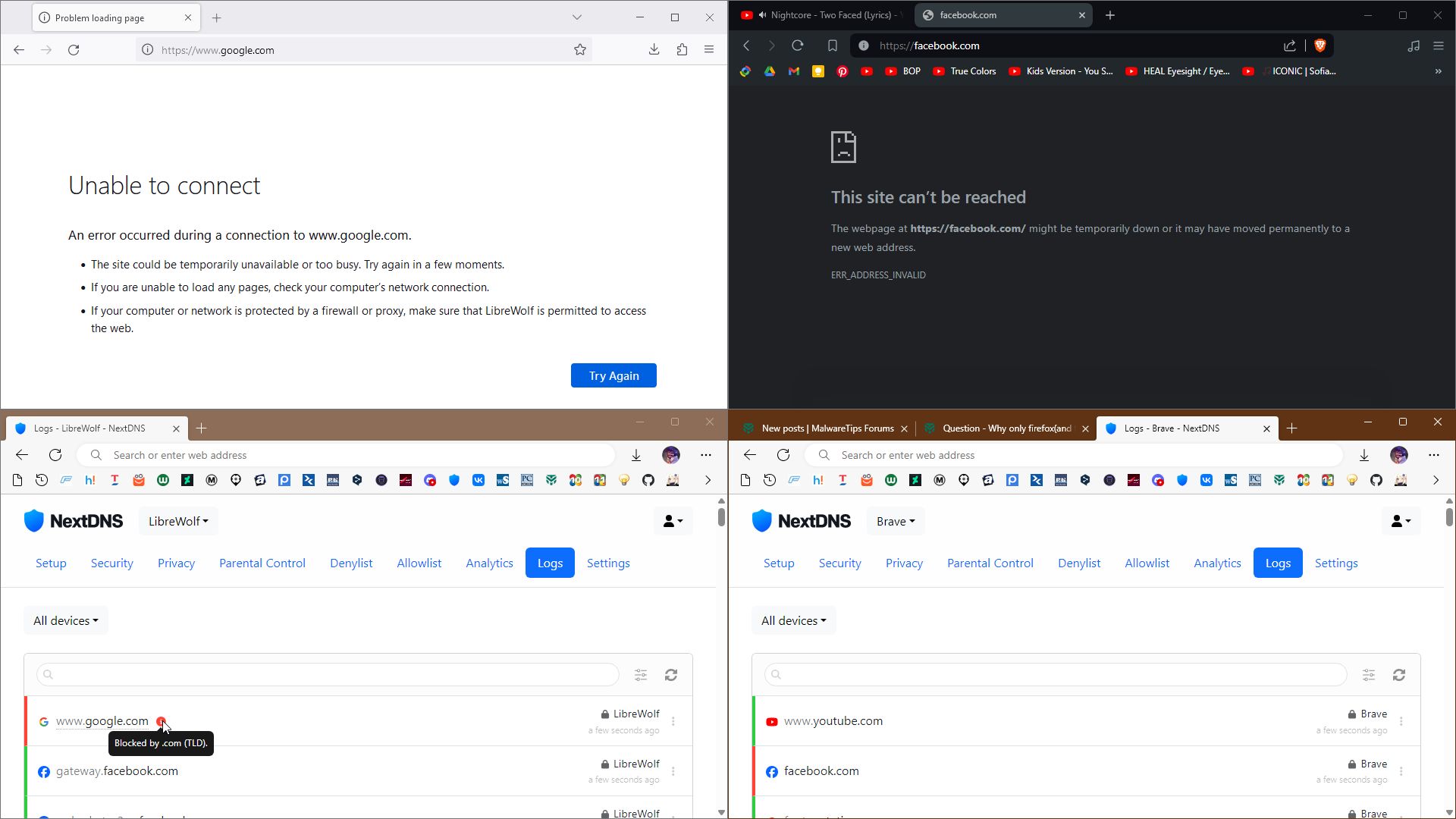Share the facebook.com page in Brave
The width and height of the screenshot is (1456, 819).
point(1290,45)
